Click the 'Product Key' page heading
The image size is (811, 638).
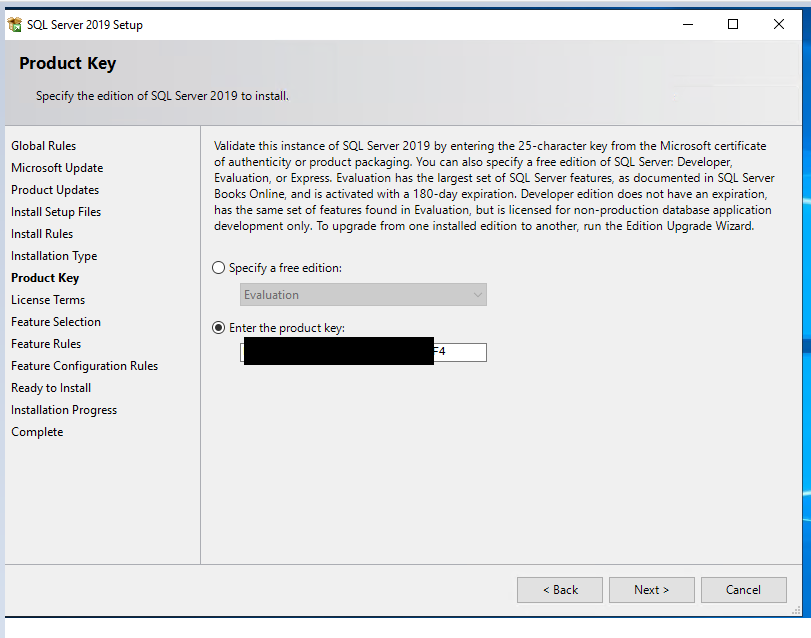(68, 63)
